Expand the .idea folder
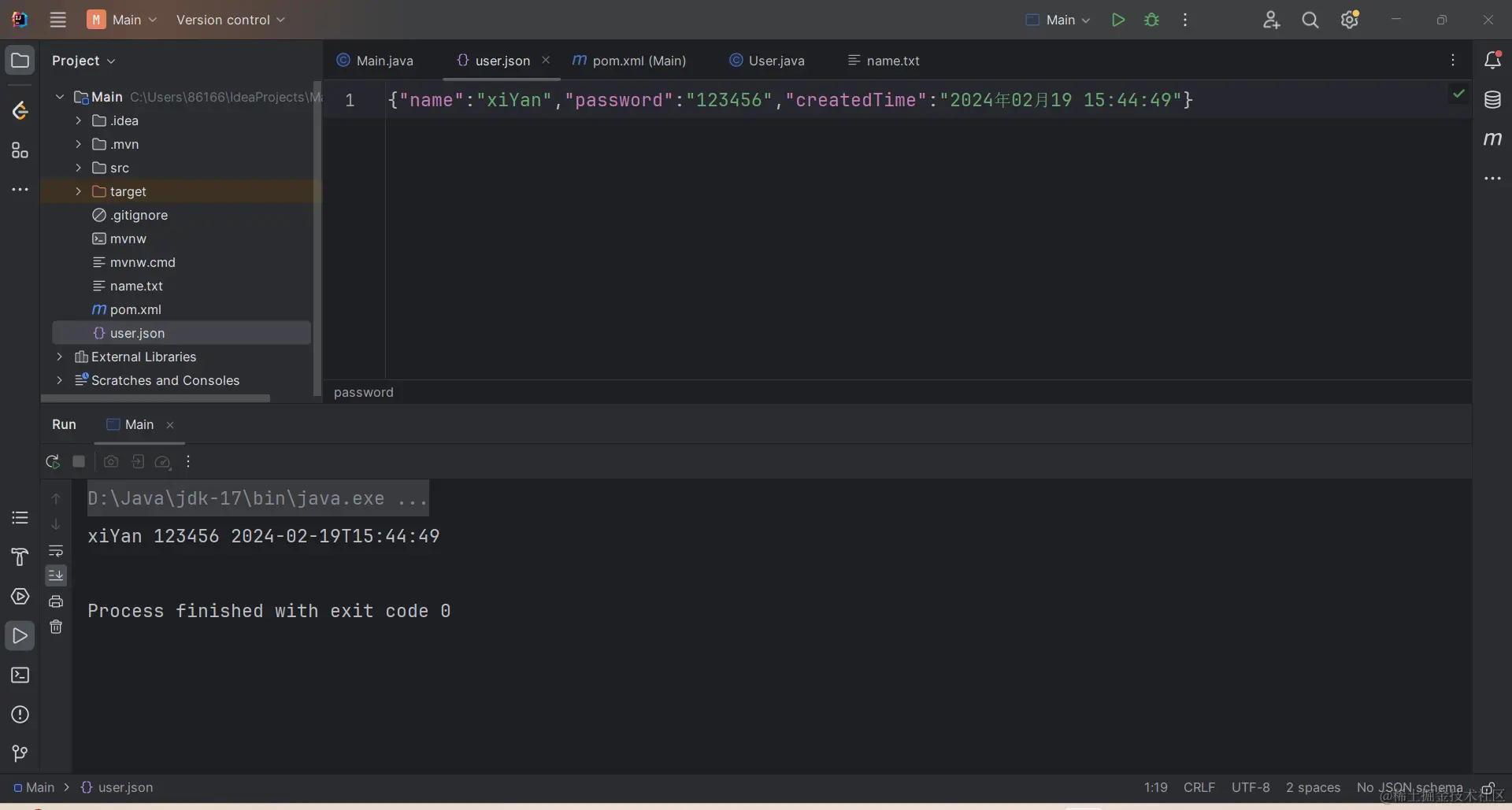Viewport: 1512px width, 810px height. (78, 120)
